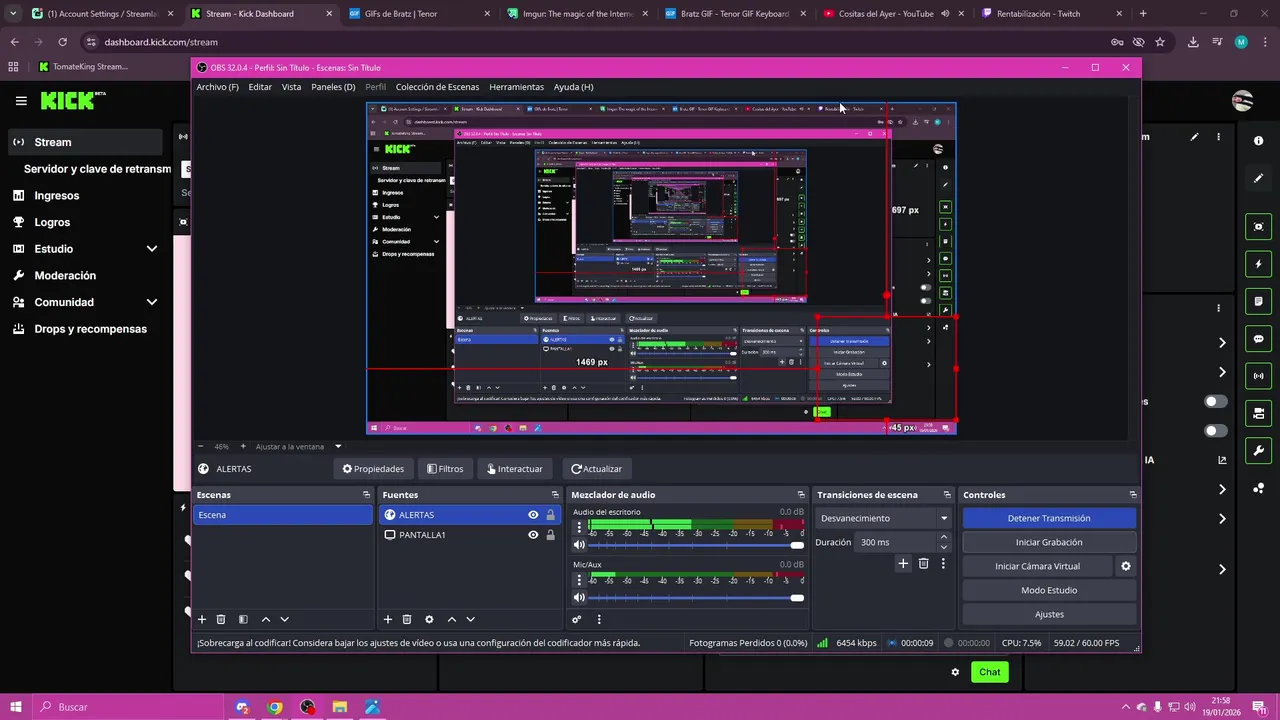Move source down in Fuentes panel
The width and height of the screenshot is (1280, 720).
pyautogui.click(x=470, y=620)
